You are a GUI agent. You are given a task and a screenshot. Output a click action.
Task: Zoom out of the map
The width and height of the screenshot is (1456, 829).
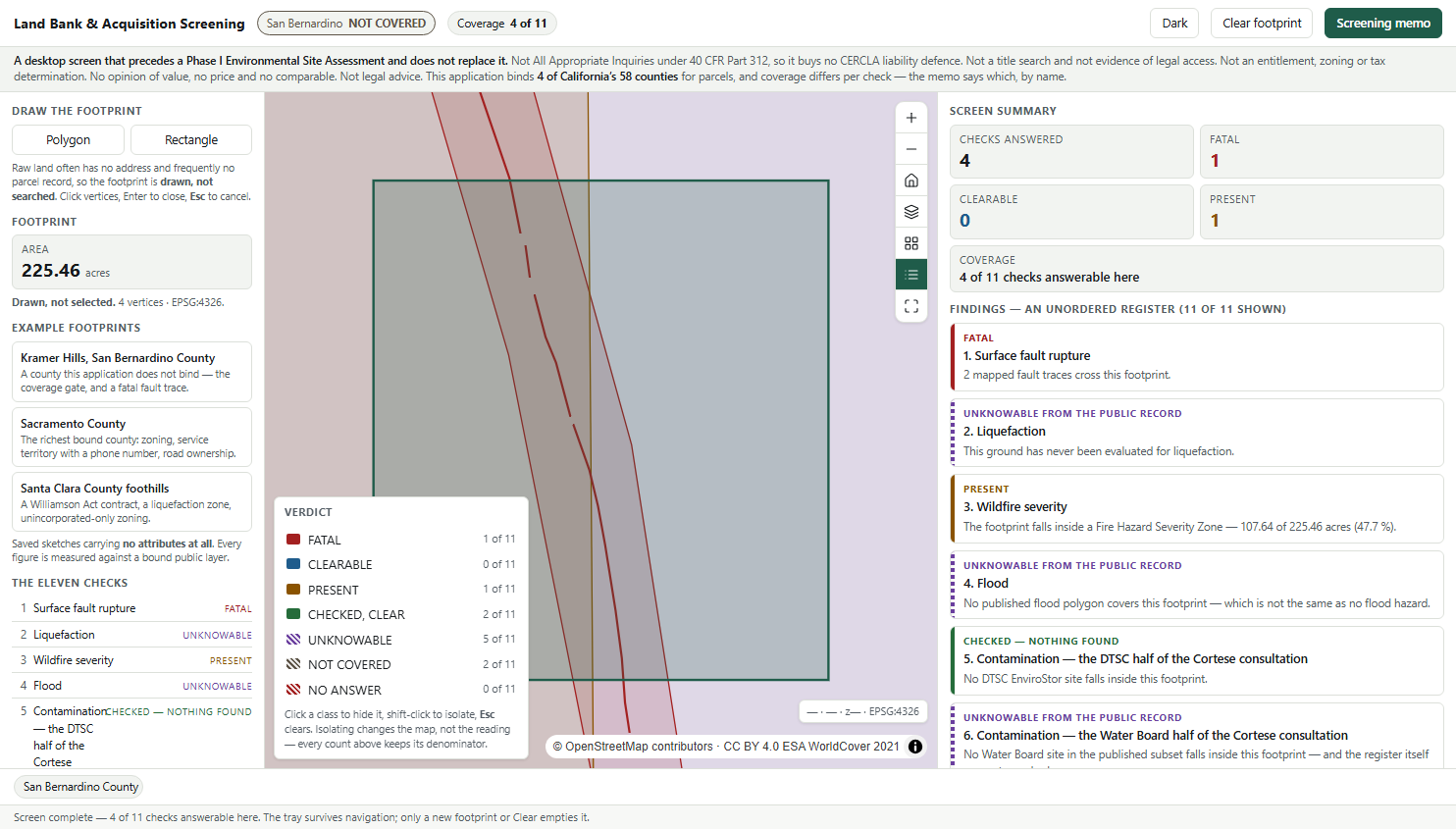click(911, 149)
